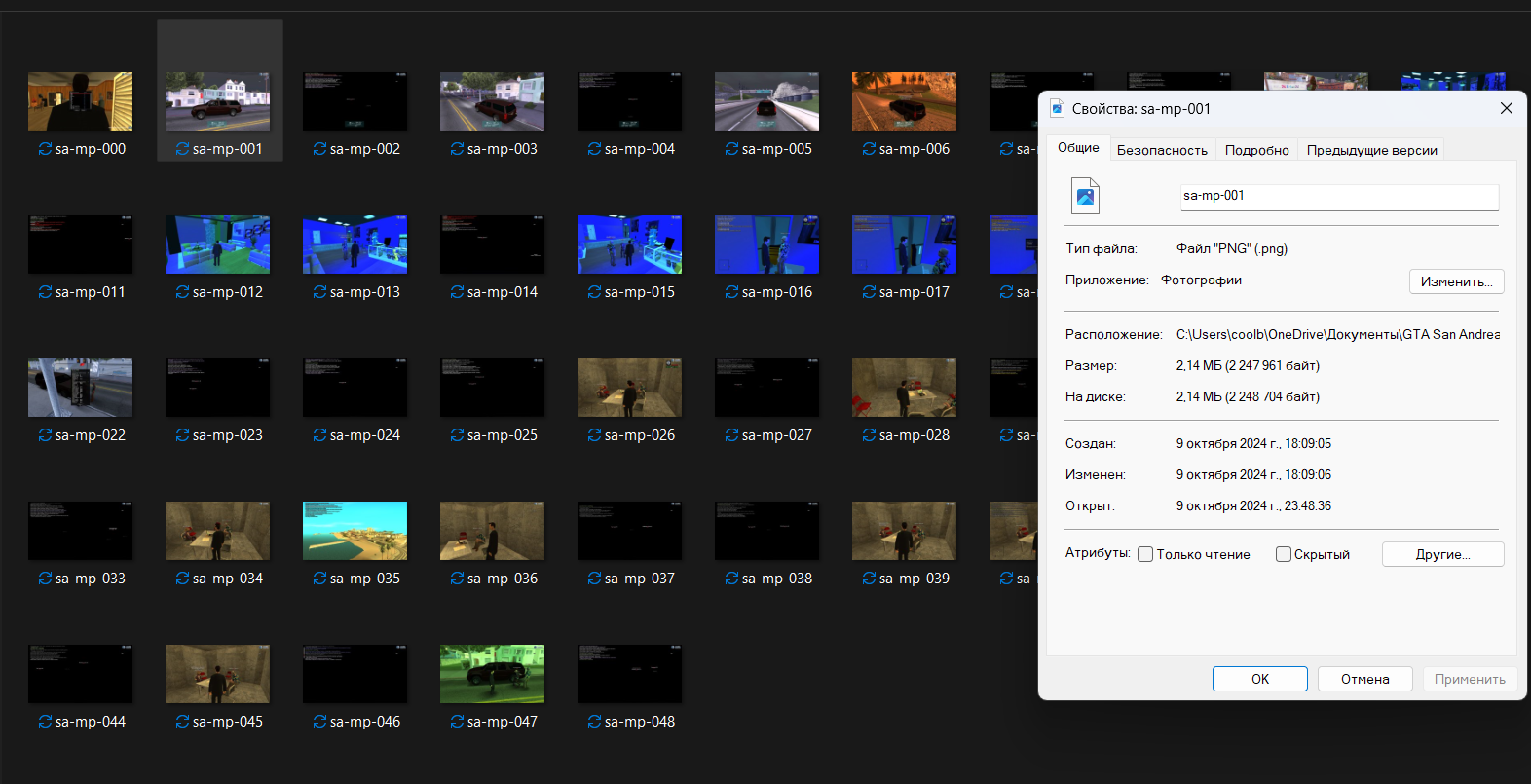Click the sync icon next to sa-mp-006
This screenshot has width=1531, height=784.
869,149
